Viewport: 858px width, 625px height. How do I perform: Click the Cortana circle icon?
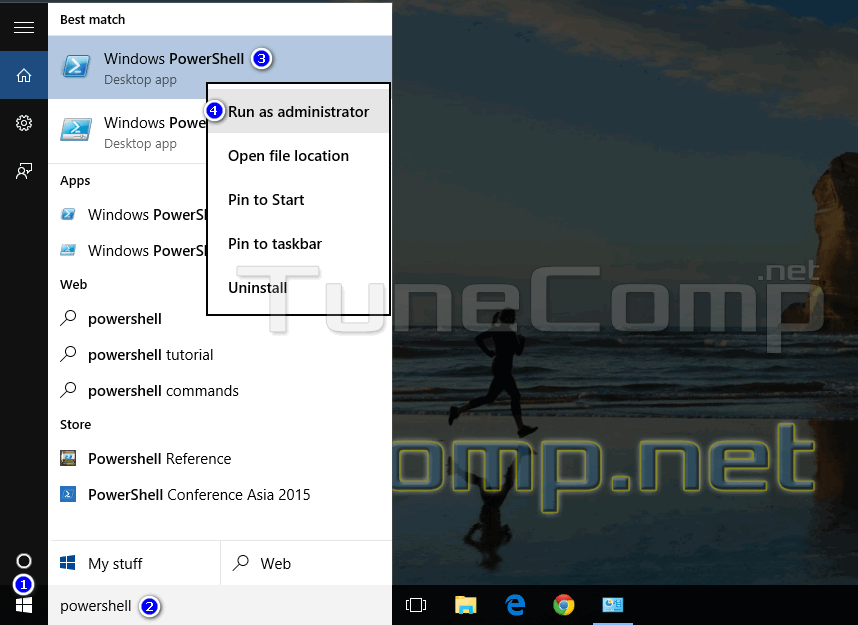point(24,561)
